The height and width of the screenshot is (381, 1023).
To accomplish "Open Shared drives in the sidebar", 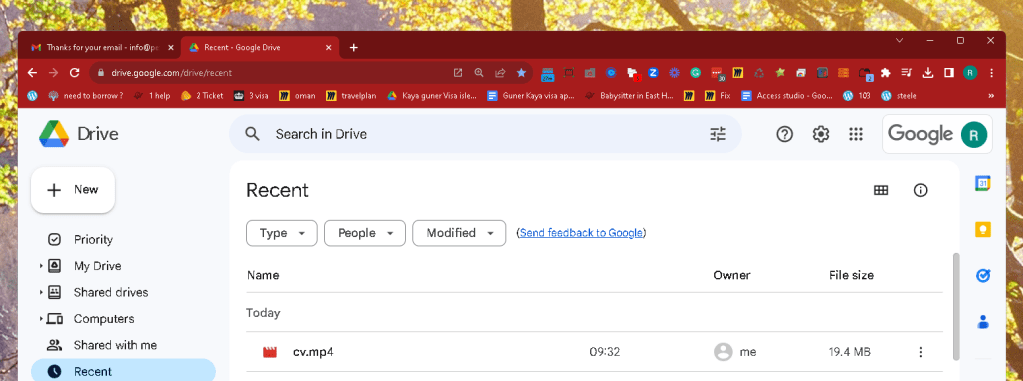I will (111, 292).
